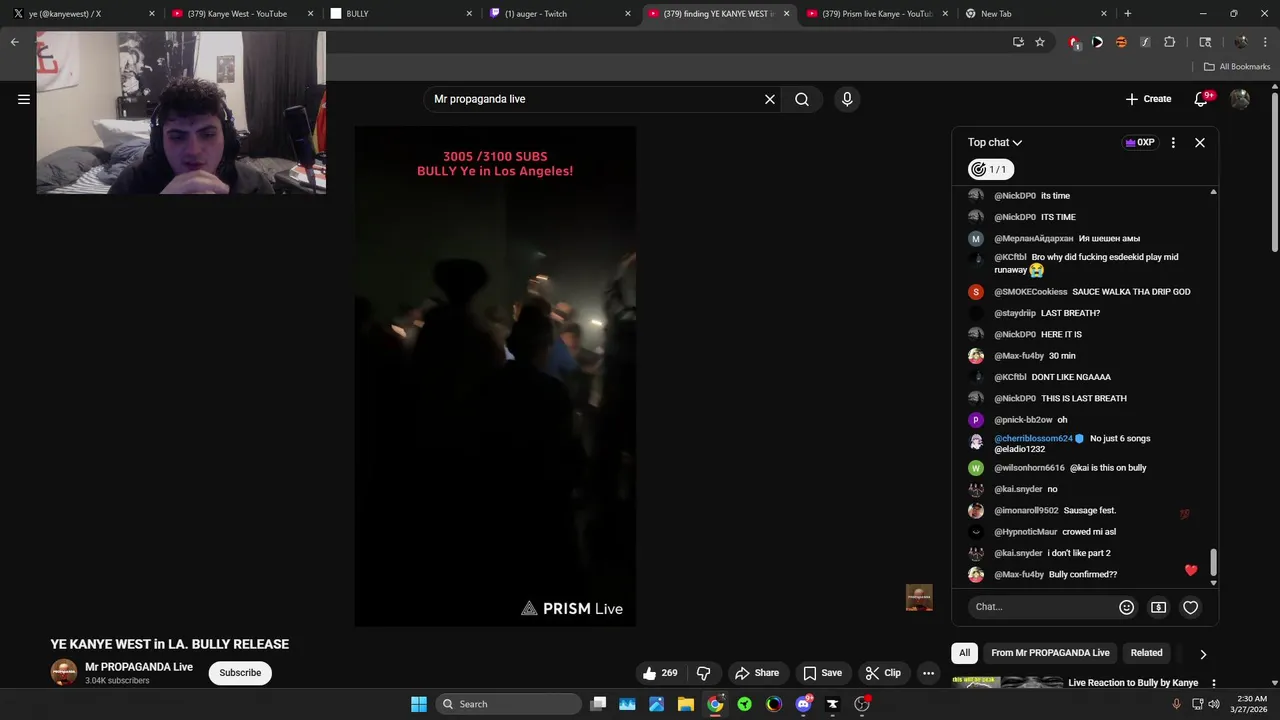The width and height of the screenshot is (1280, 720).
Task: Open File Explorer from the taskbar
Action: pyautogui.click(x=686, y=704)
